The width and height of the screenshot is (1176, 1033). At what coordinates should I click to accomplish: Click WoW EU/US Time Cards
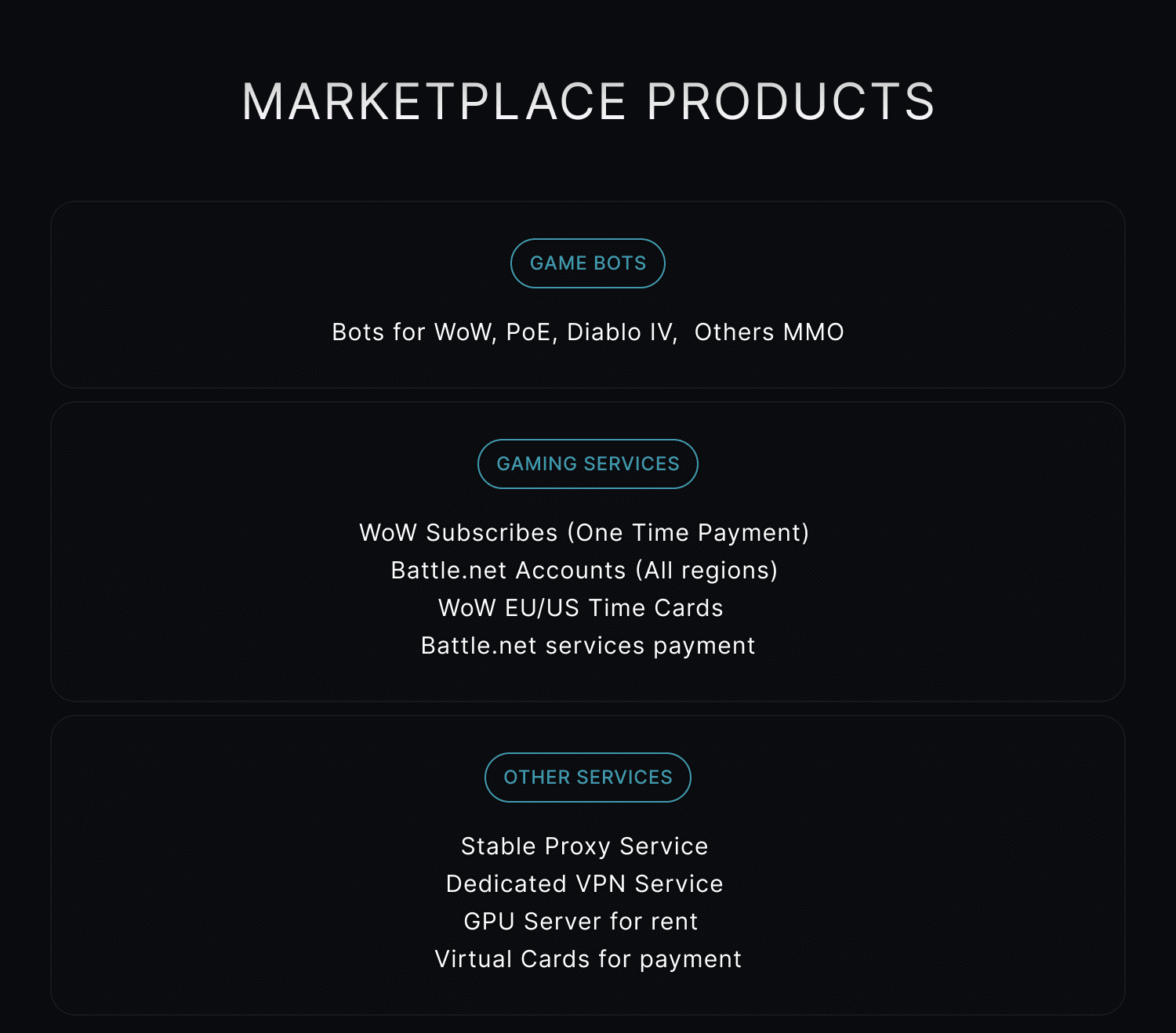[581, 608]
